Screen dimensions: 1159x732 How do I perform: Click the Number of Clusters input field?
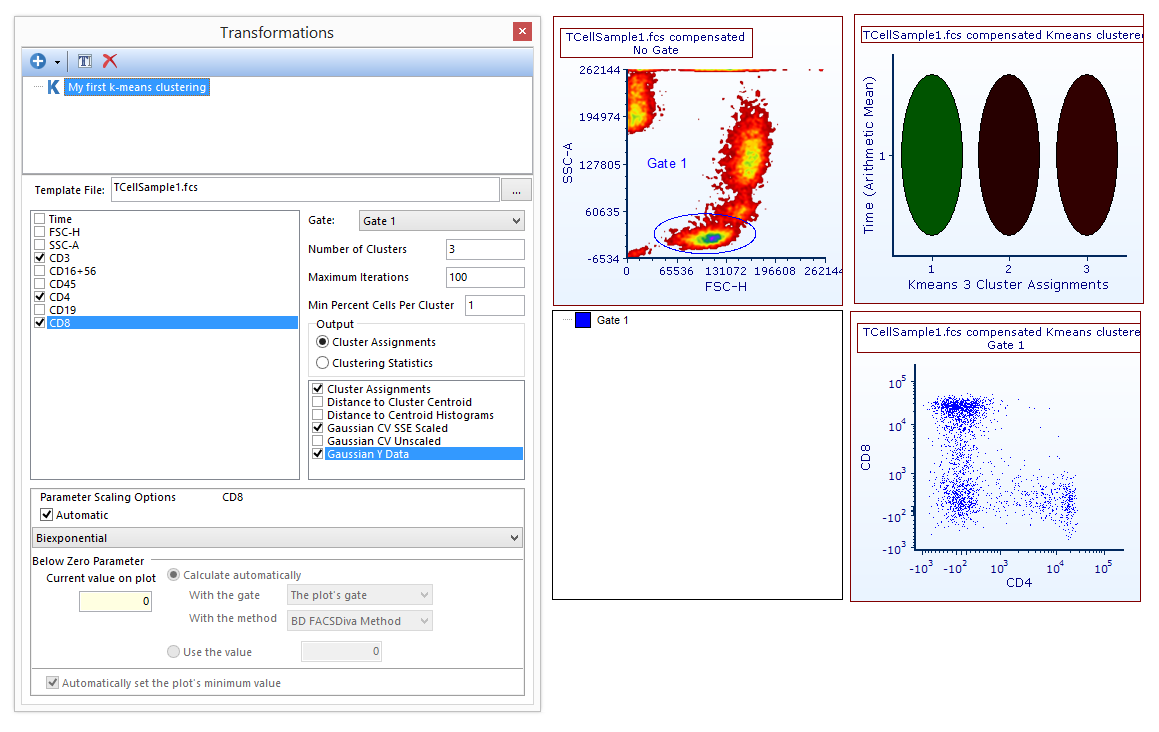tap(484, 249)
